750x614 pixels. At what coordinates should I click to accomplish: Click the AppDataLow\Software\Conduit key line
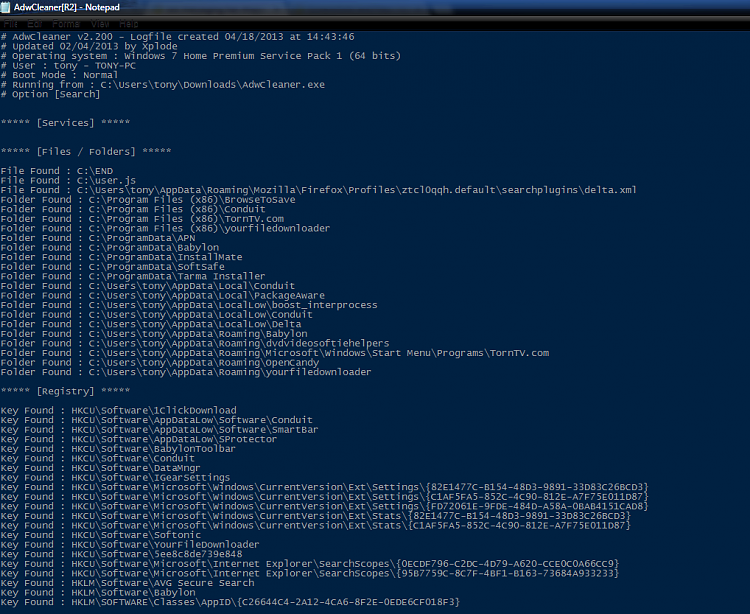click(157, 420)
